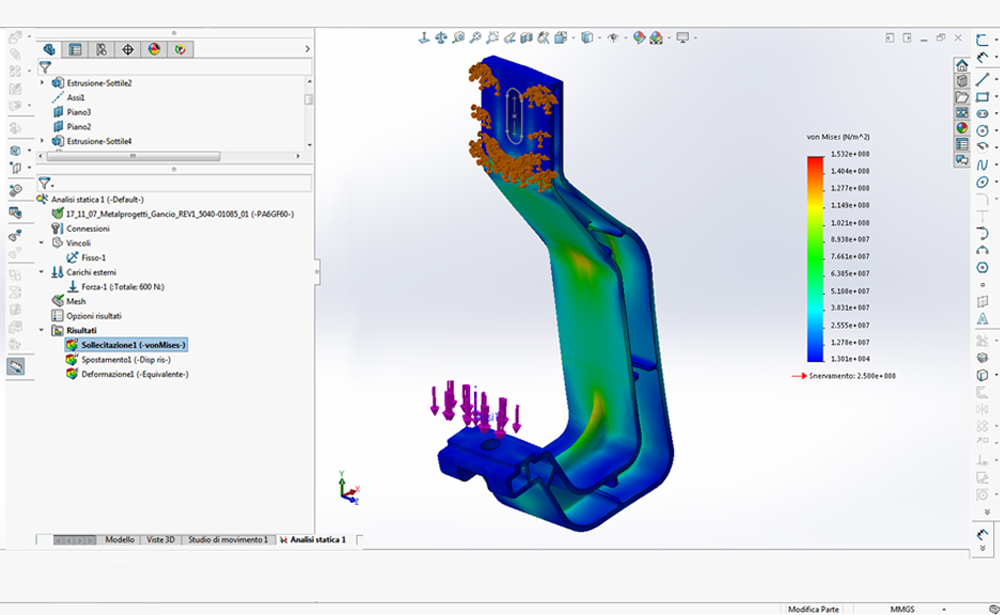This screenshot has width=1000, height=615.
Task: Open the View Palette task pane
Action: tap(962, 113)
